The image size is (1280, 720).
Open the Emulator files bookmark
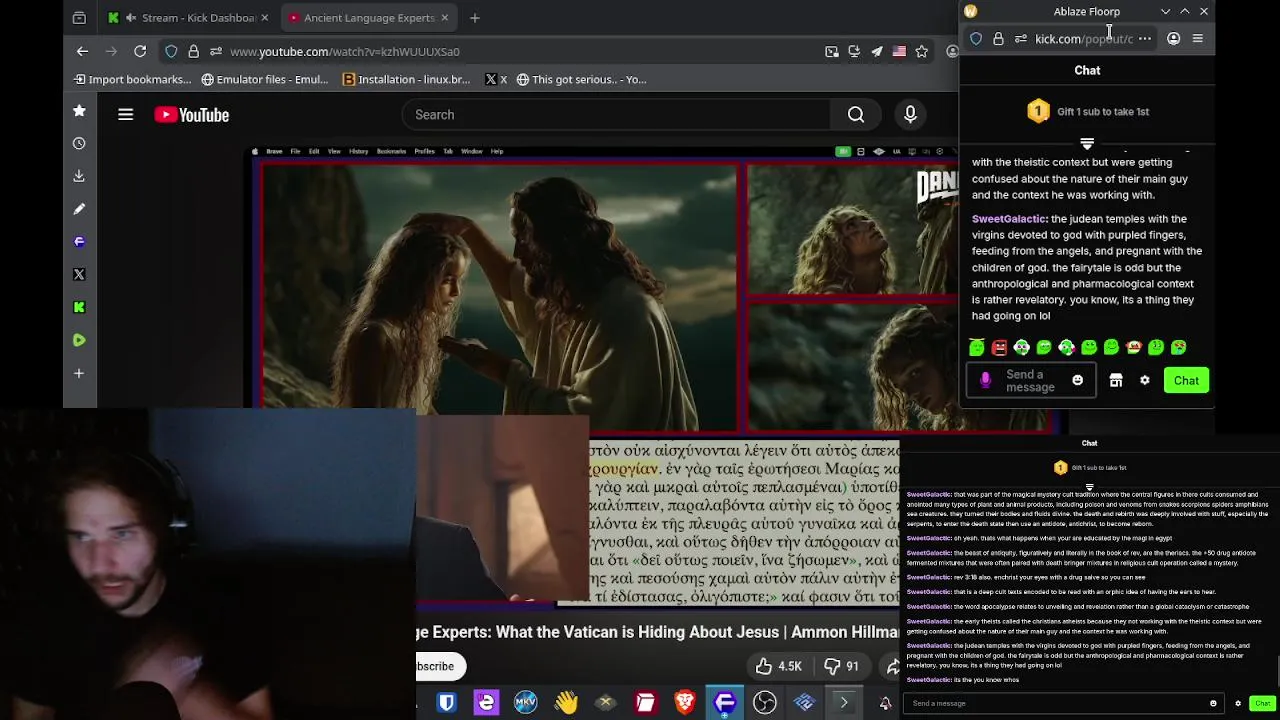pos(265,79)
